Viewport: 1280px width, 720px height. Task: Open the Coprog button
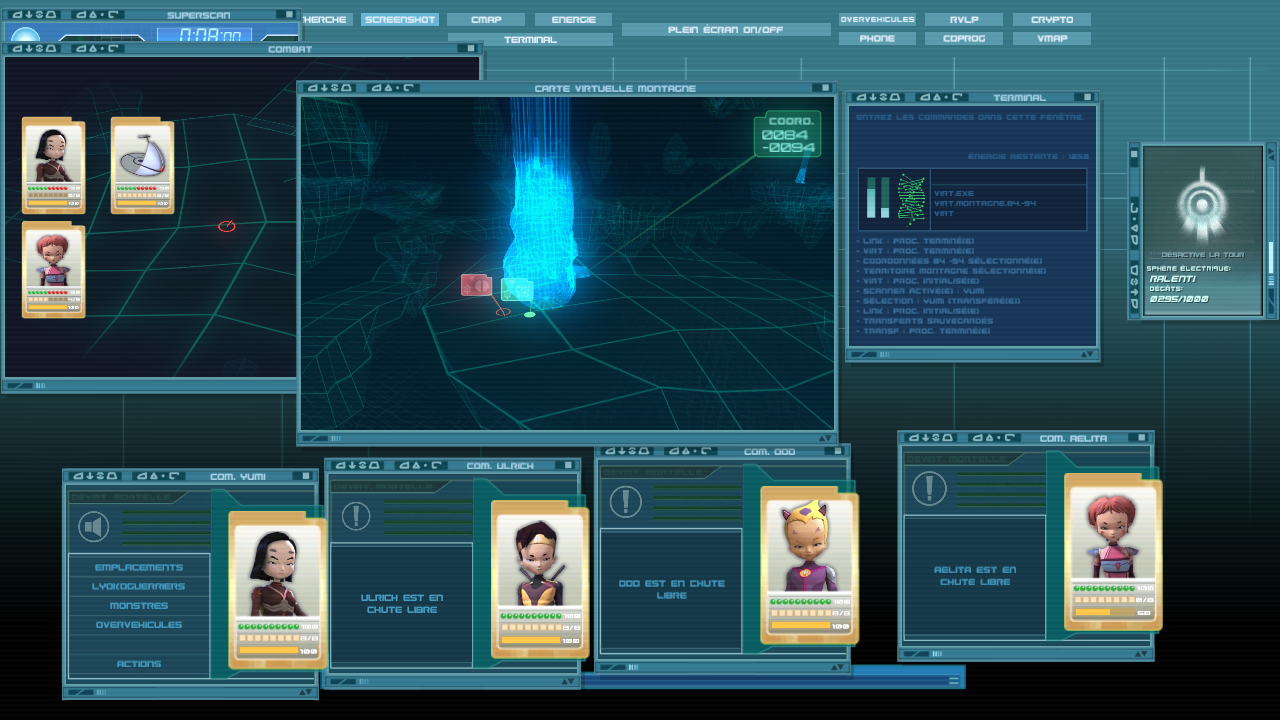coord(964,38)
